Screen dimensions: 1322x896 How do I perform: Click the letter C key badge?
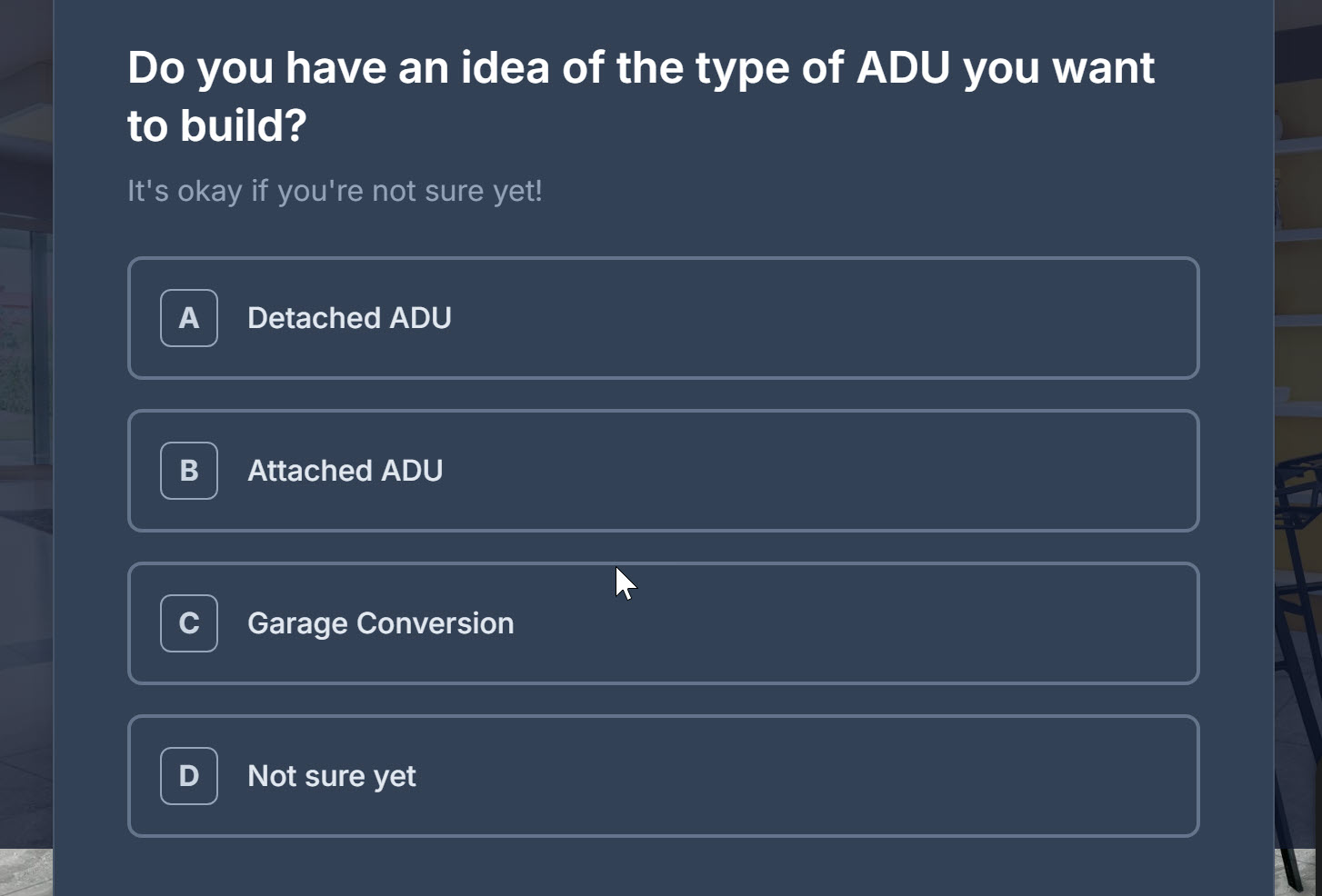tap(189, 623)
